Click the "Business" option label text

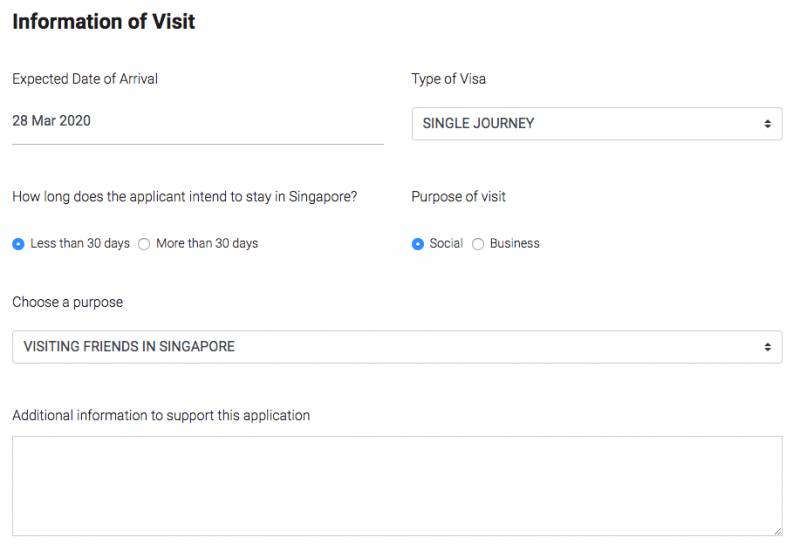point(515,244)
